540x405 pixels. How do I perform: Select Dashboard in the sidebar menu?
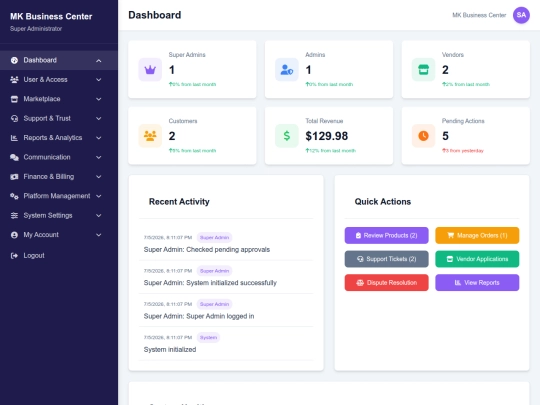click(x=59, y=60)
